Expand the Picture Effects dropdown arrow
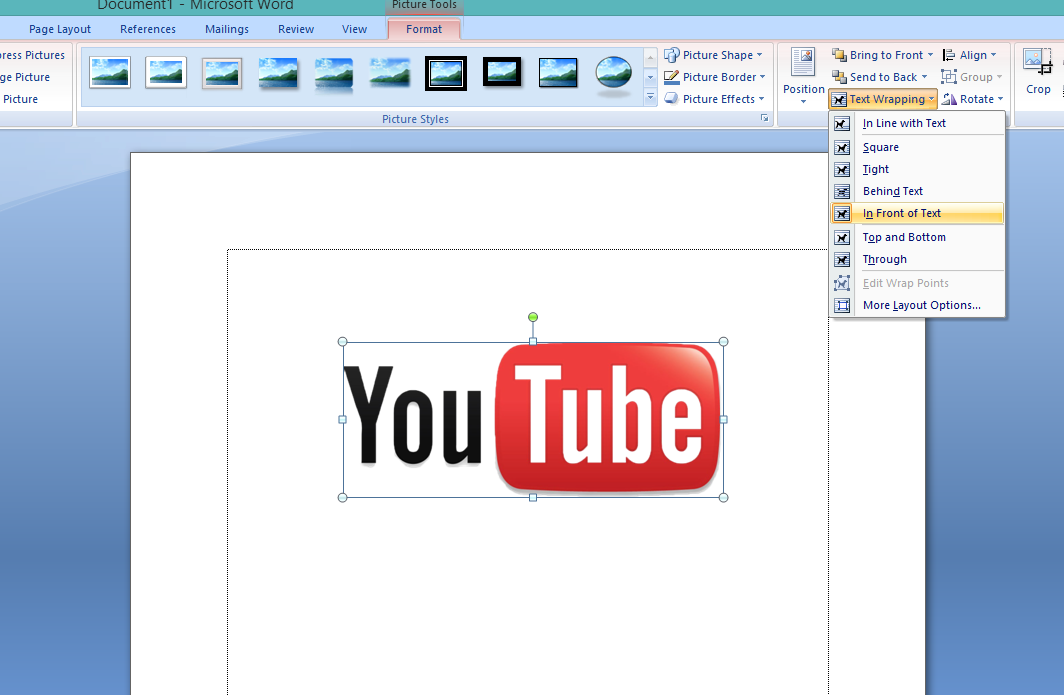The width and height of the screenshot is (1064, 695). point(761,98)
